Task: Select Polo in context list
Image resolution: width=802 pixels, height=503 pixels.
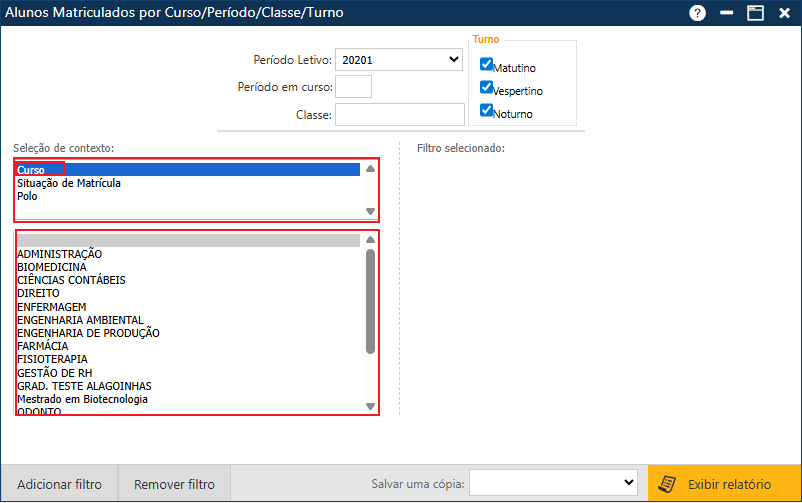Action: (x=28, y=196)
